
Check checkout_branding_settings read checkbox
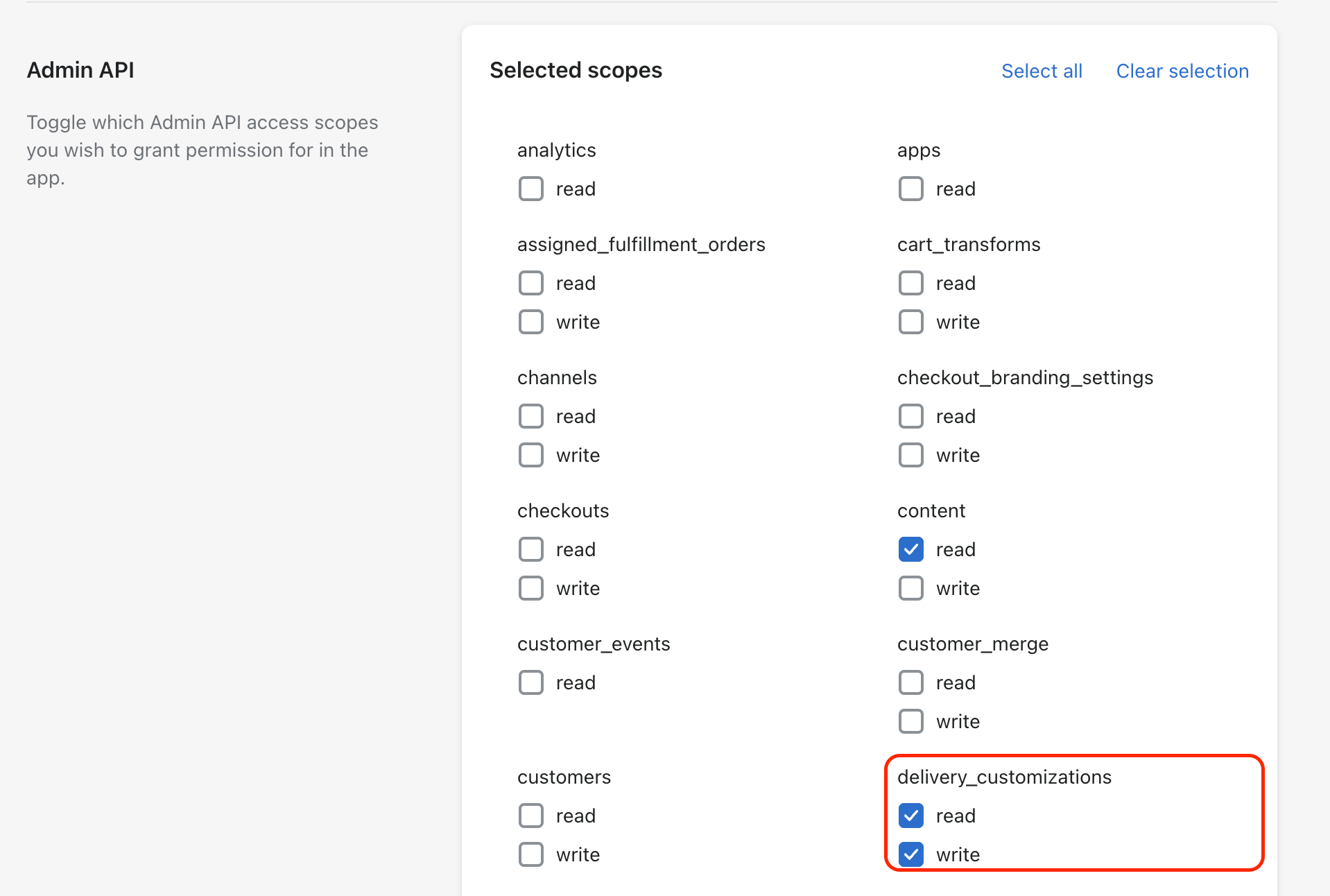911,416
